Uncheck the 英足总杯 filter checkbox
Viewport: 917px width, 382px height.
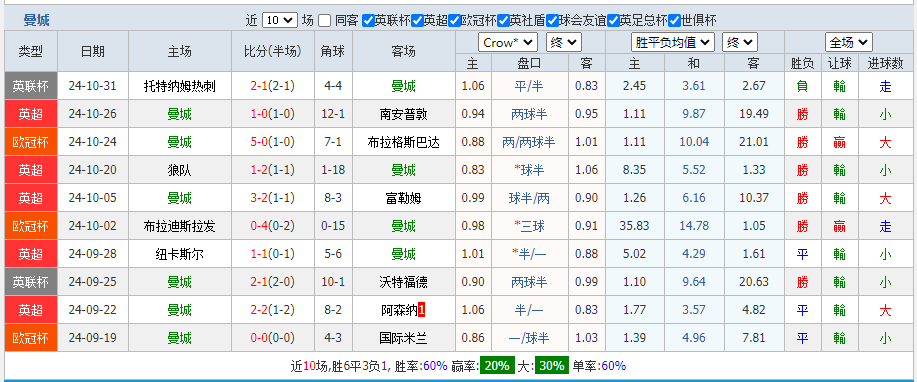(x=613, y=20)
